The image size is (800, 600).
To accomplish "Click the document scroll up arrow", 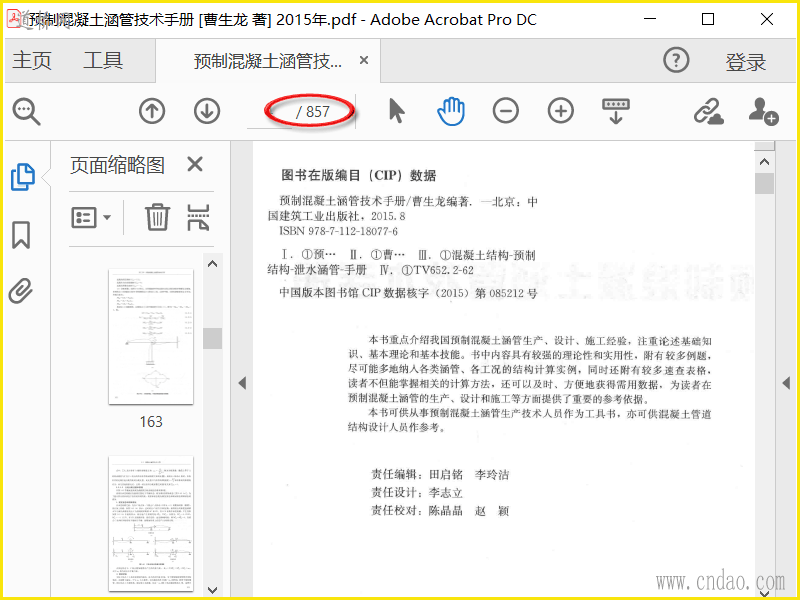I will coord(764,162).
